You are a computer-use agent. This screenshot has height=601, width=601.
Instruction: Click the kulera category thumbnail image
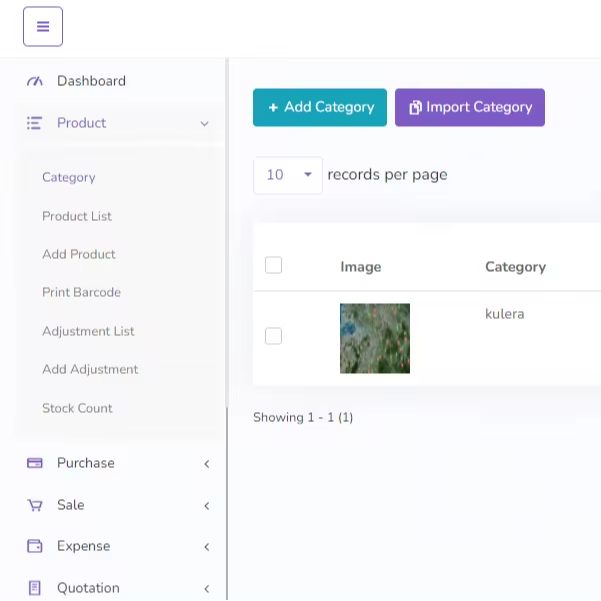coord(375,338)
